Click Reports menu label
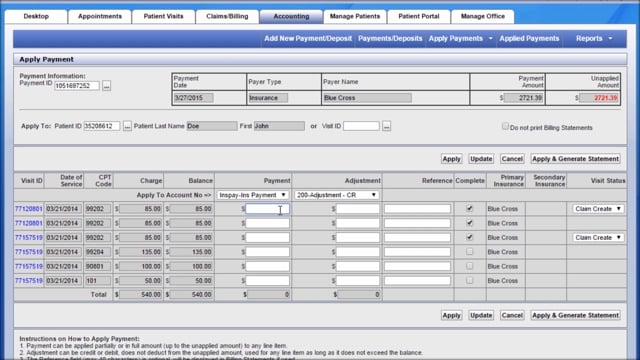This screenshot has width=640, height=360. point(589,38)
